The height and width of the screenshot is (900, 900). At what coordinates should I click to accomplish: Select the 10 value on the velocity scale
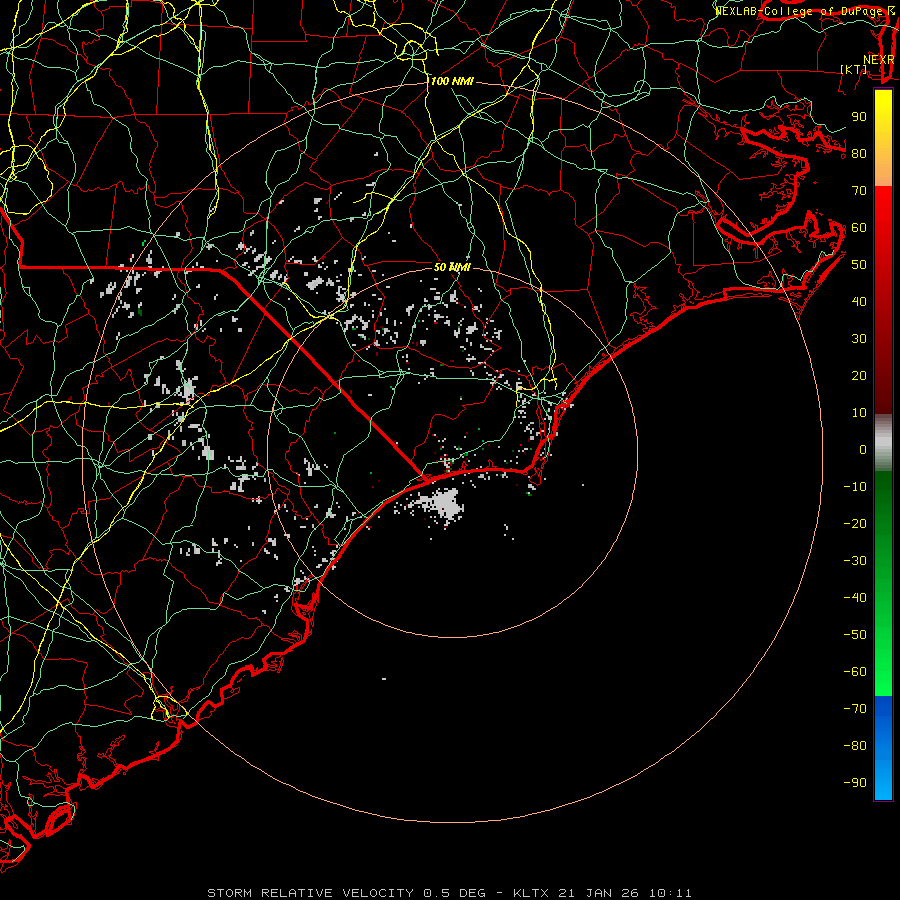pyautogui.click(x=859, y=413)
